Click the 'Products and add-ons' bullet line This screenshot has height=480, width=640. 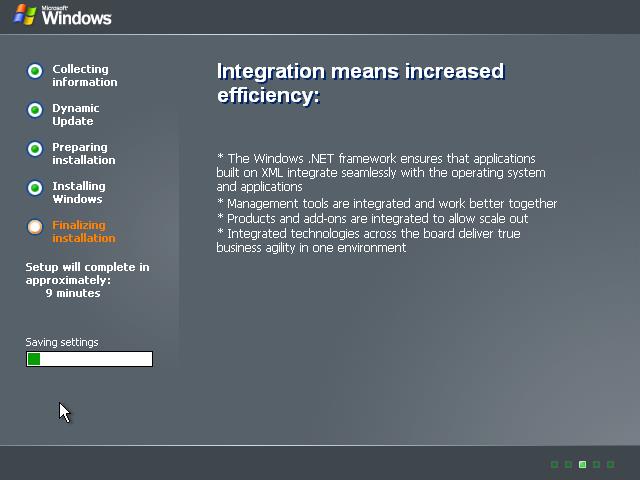click(x=372, y=218)
